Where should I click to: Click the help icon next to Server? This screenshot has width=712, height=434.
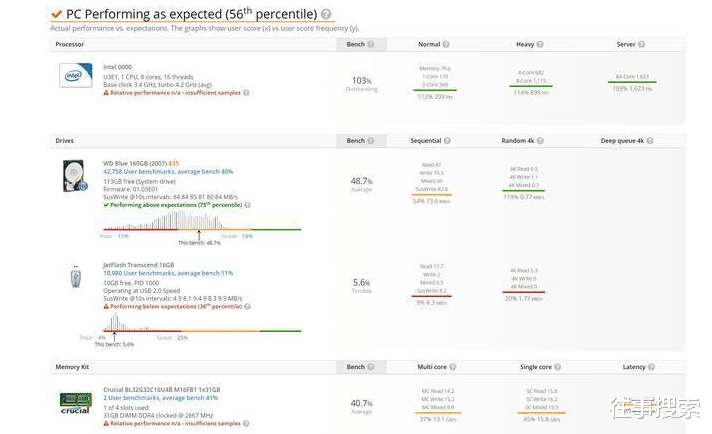(641, 44)
